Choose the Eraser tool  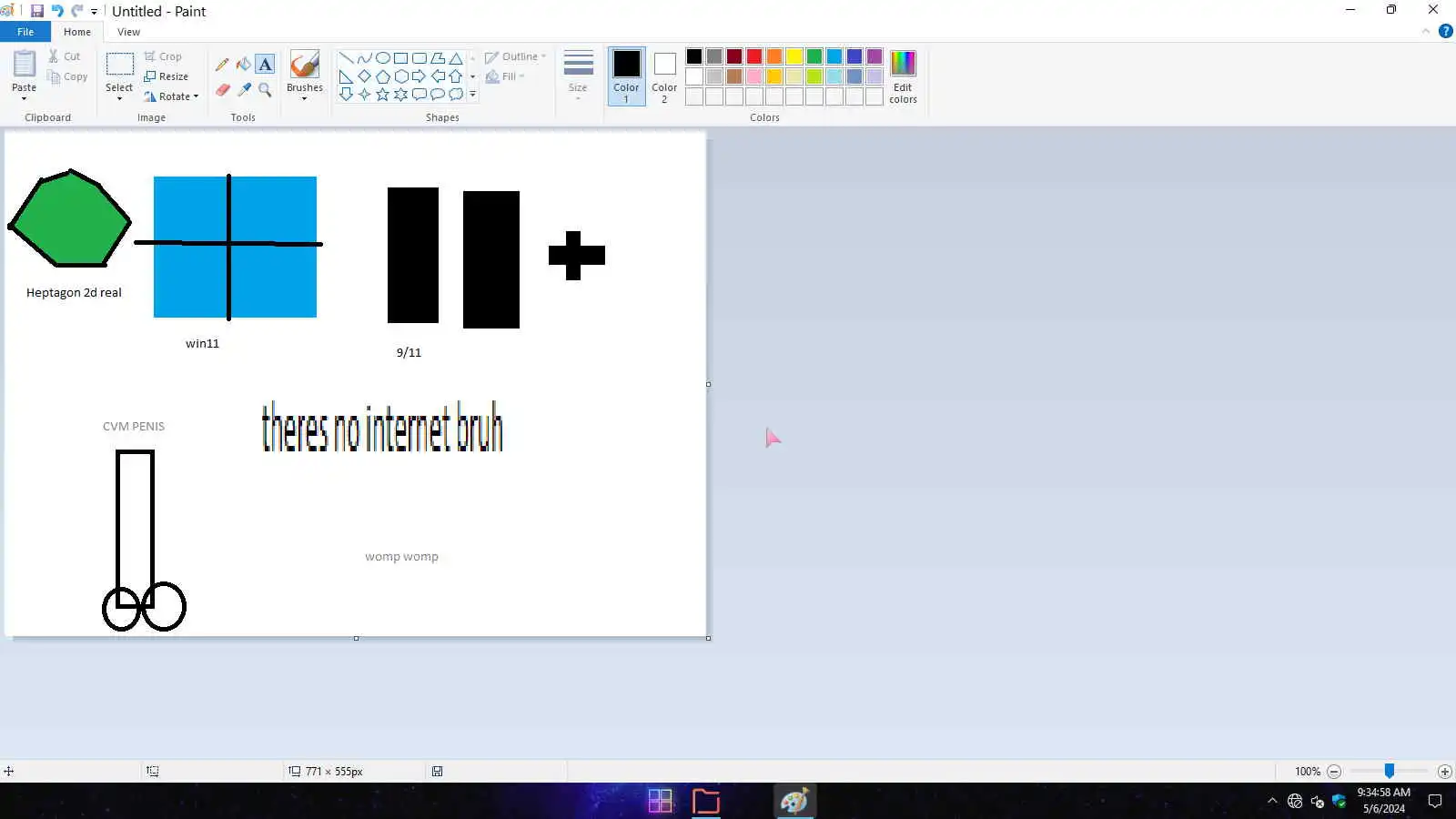(222, 89)
